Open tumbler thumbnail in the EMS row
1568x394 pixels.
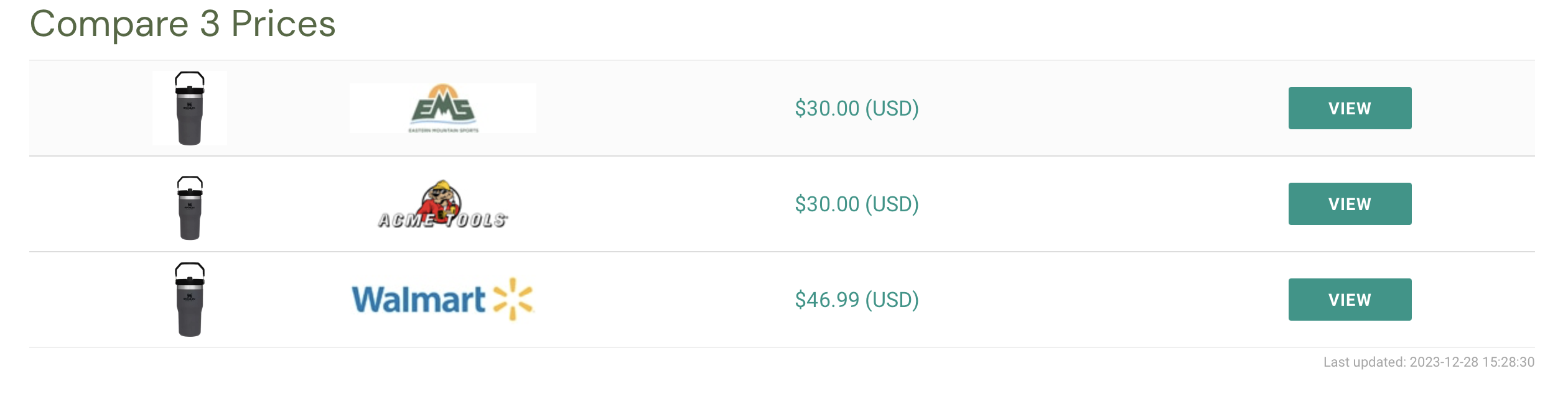click(190, 108)
